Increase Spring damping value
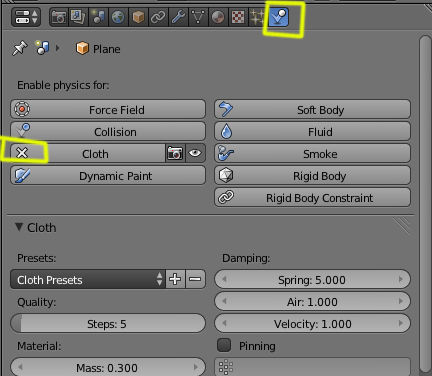Image resolution: width=432 pixels, height=376 pixels. (x=401, y=279)
